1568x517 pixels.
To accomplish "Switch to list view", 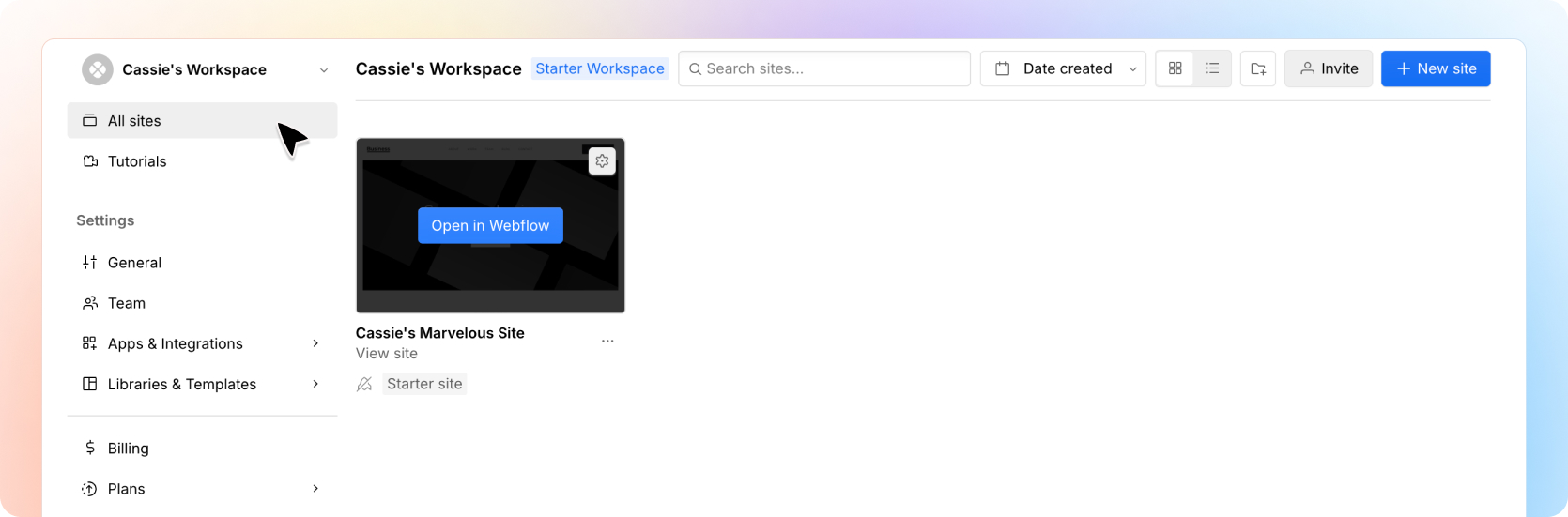I will [x=1212, y=68].
